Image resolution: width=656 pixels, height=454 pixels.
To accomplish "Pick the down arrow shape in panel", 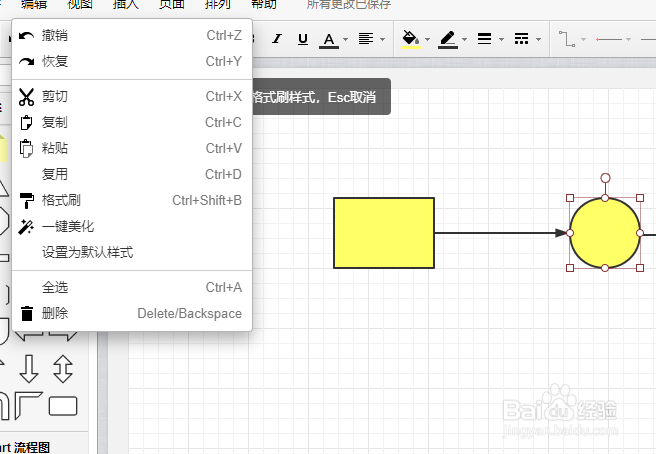I will click(x=29, y=369).
